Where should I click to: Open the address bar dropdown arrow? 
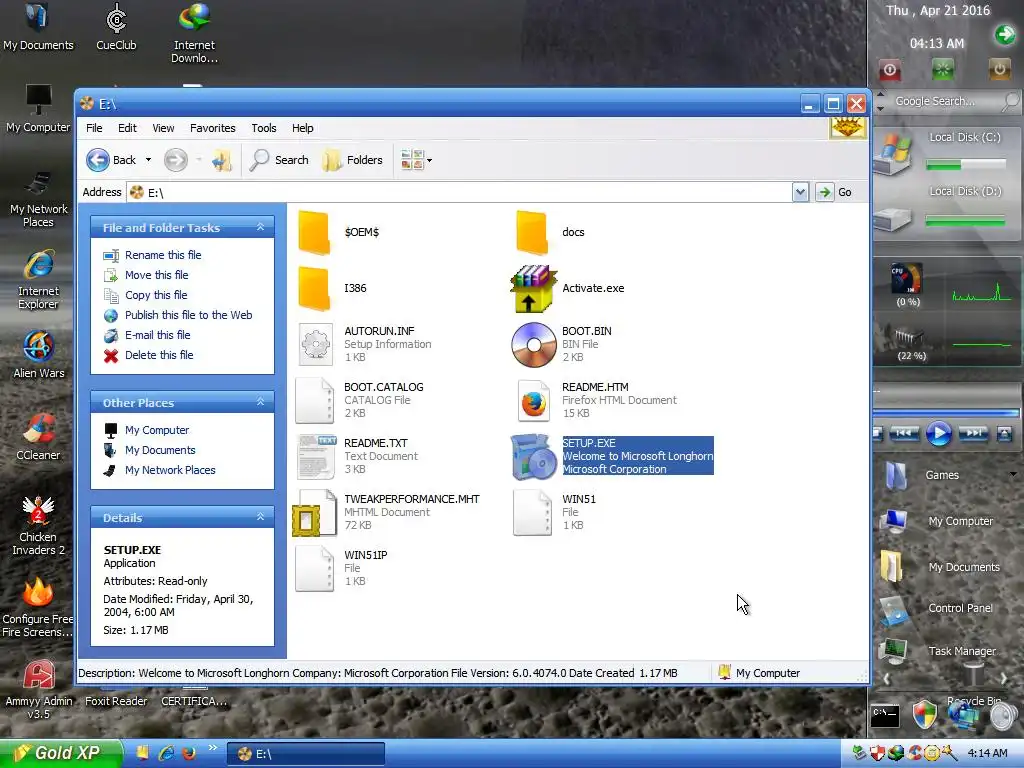tap(801, 192)
